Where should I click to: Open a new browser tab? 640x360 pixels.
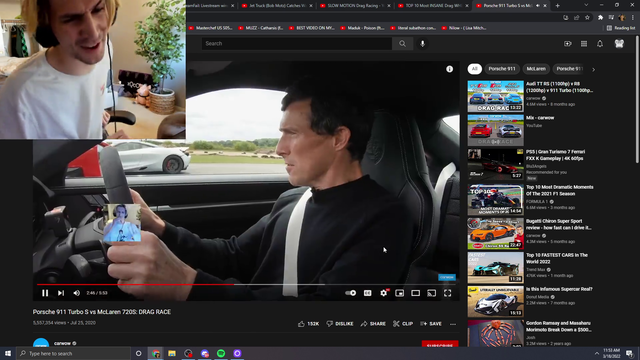(557, 6)
